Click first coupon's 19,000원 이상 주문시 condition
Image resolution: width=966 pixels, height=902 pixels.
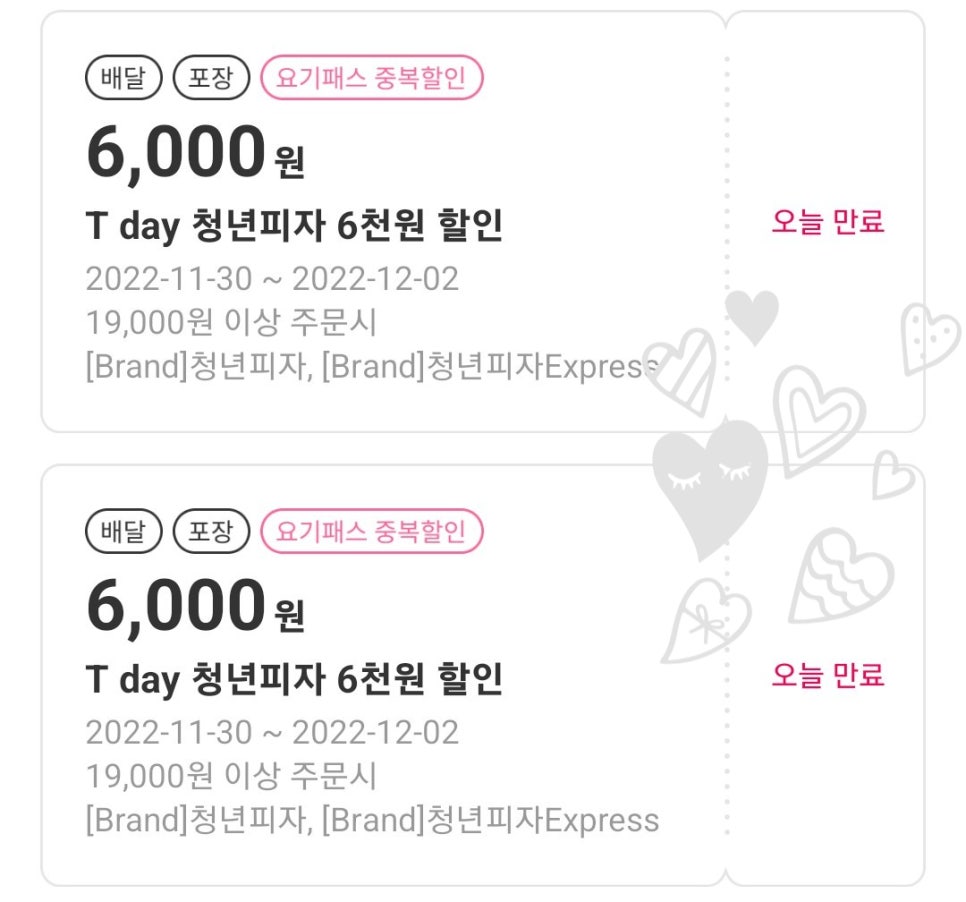tap(231, 322)
